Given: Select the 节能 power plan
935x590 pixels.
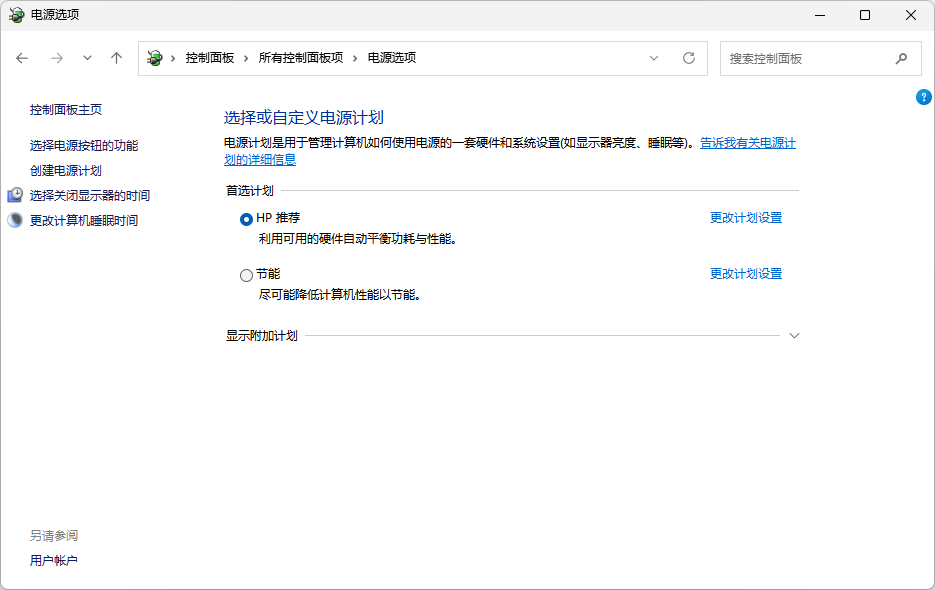Looking at the screenshot, I should tap(245, 274).
